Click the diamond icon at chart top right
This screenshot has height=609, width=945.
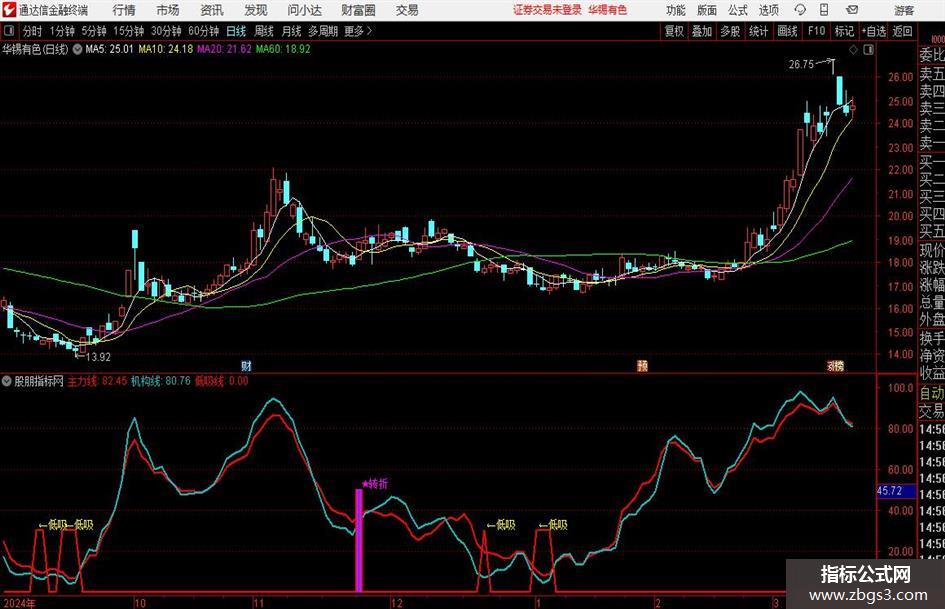853,50
